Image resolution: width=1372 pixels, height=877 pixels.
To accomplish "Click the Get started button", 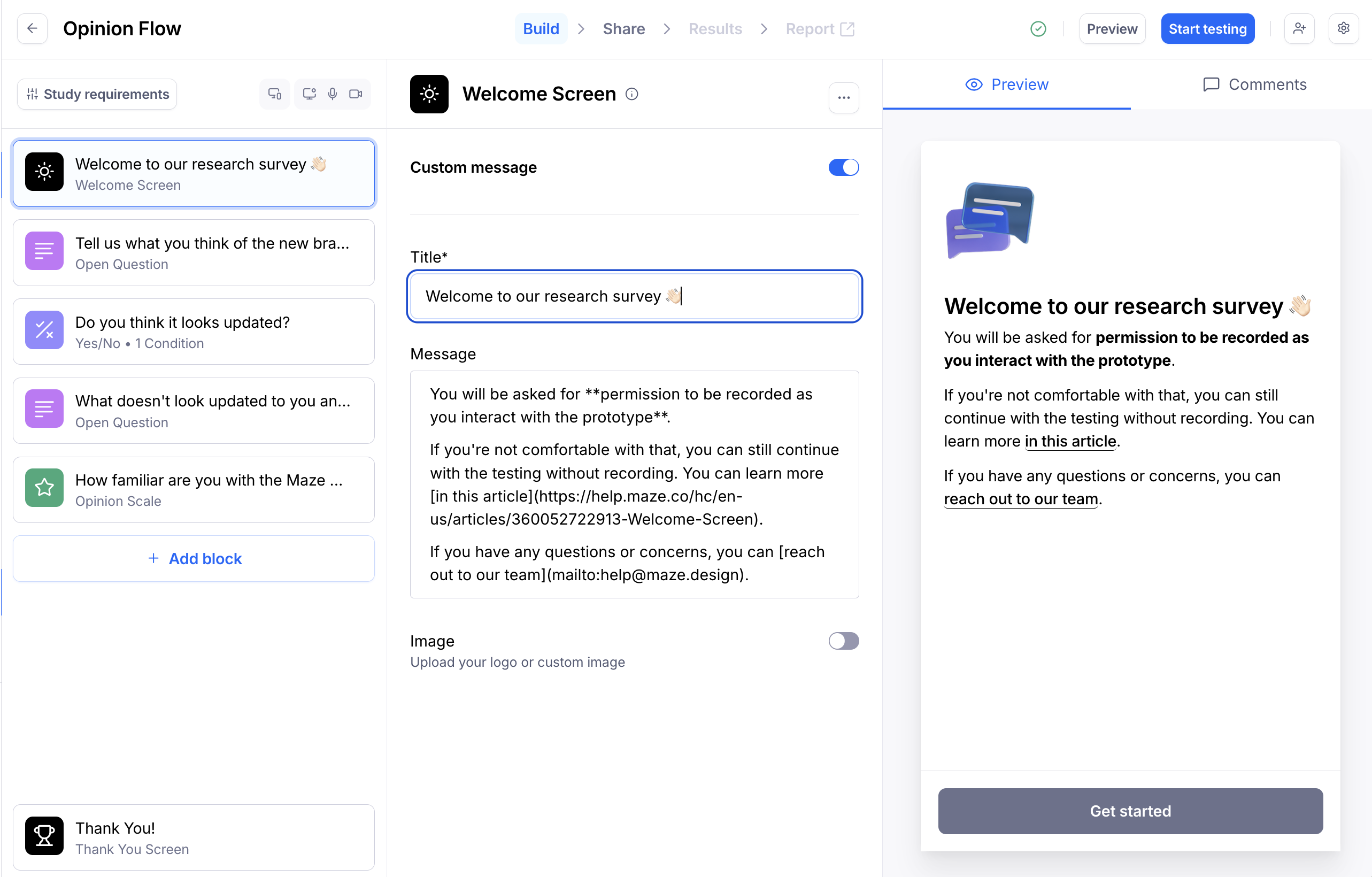I will click(1130, 811).
